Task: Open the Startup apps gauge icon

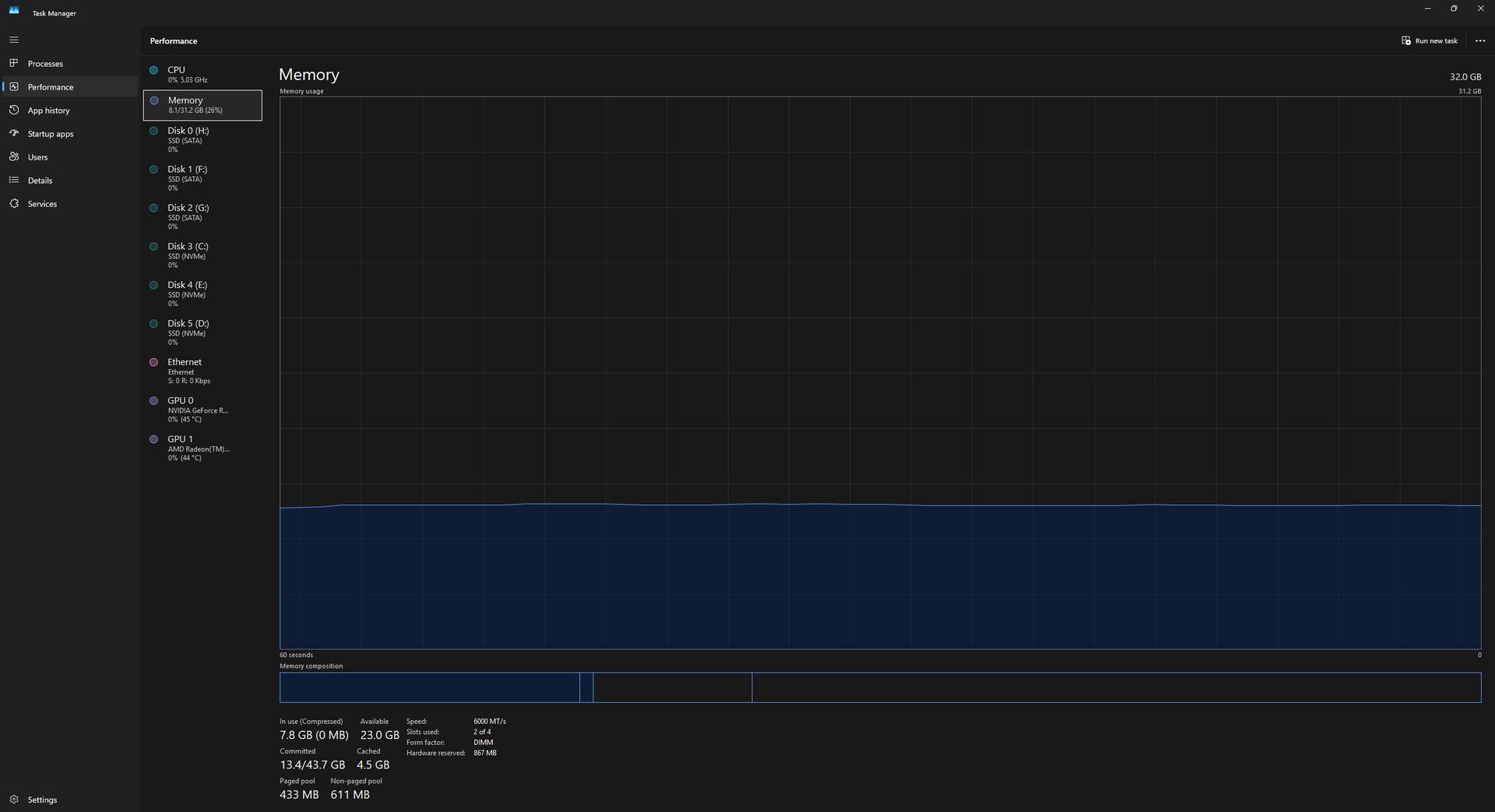Action: click(14, 133)
